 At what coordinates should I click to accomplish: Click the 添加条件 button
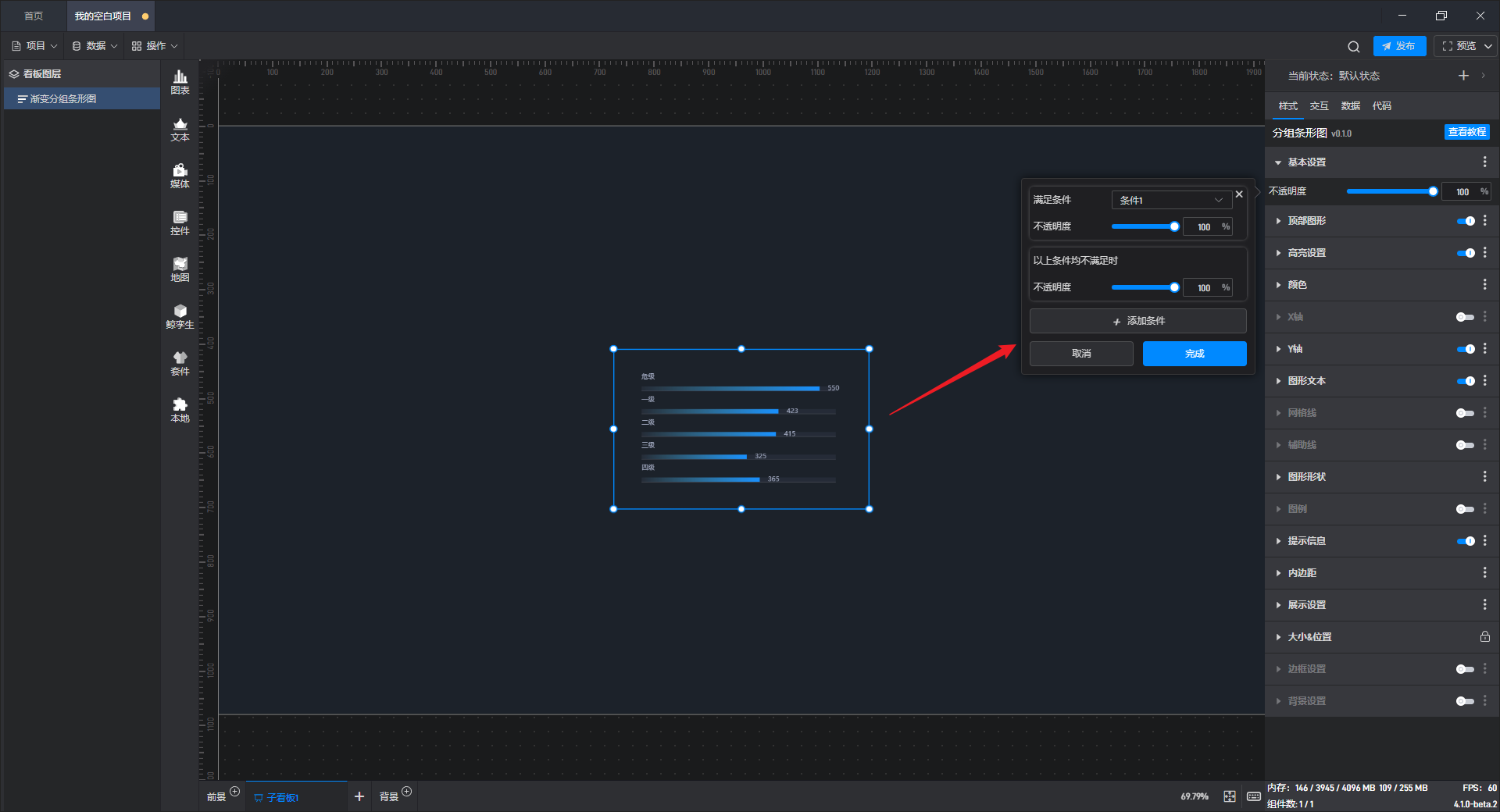[1137, 321]
